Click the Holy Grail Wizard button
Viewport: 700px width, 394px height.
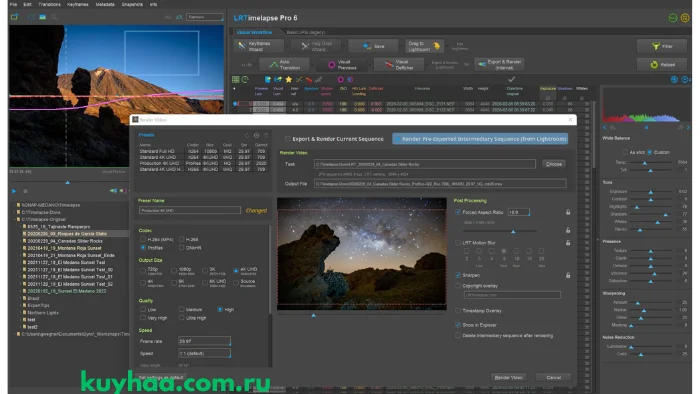pos(317,46)
